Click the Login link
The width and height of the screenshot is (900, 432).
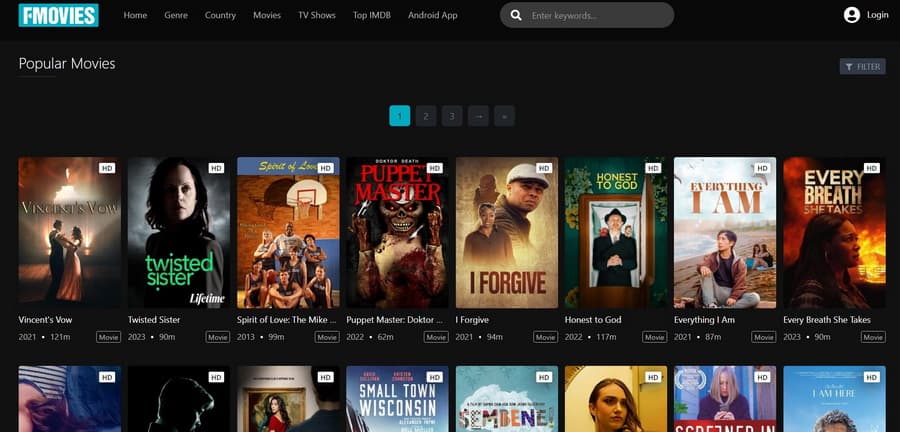coord(878,15)
